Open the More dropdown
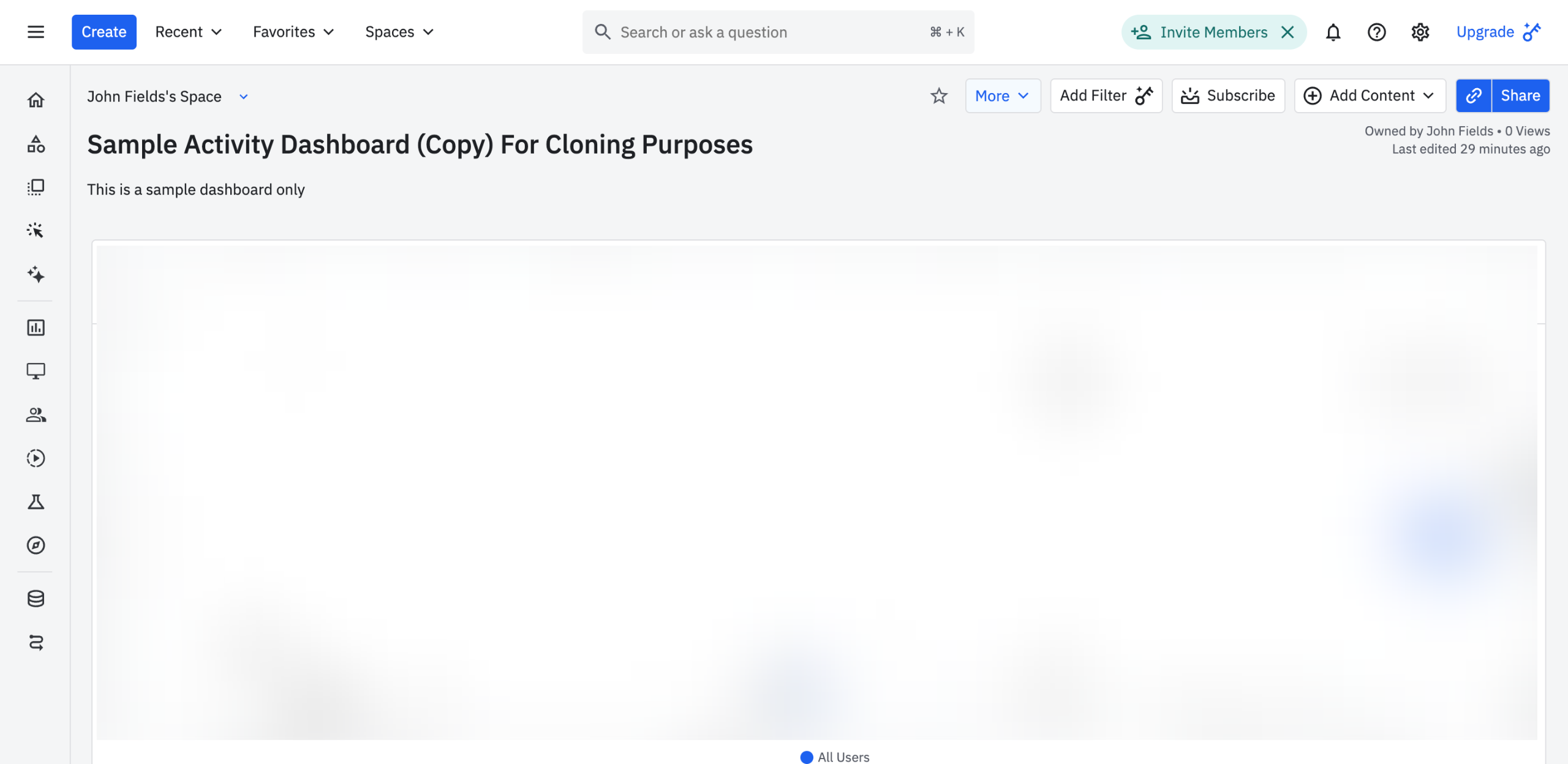This screenshot has height=764, width=1568. [1003, 95]
